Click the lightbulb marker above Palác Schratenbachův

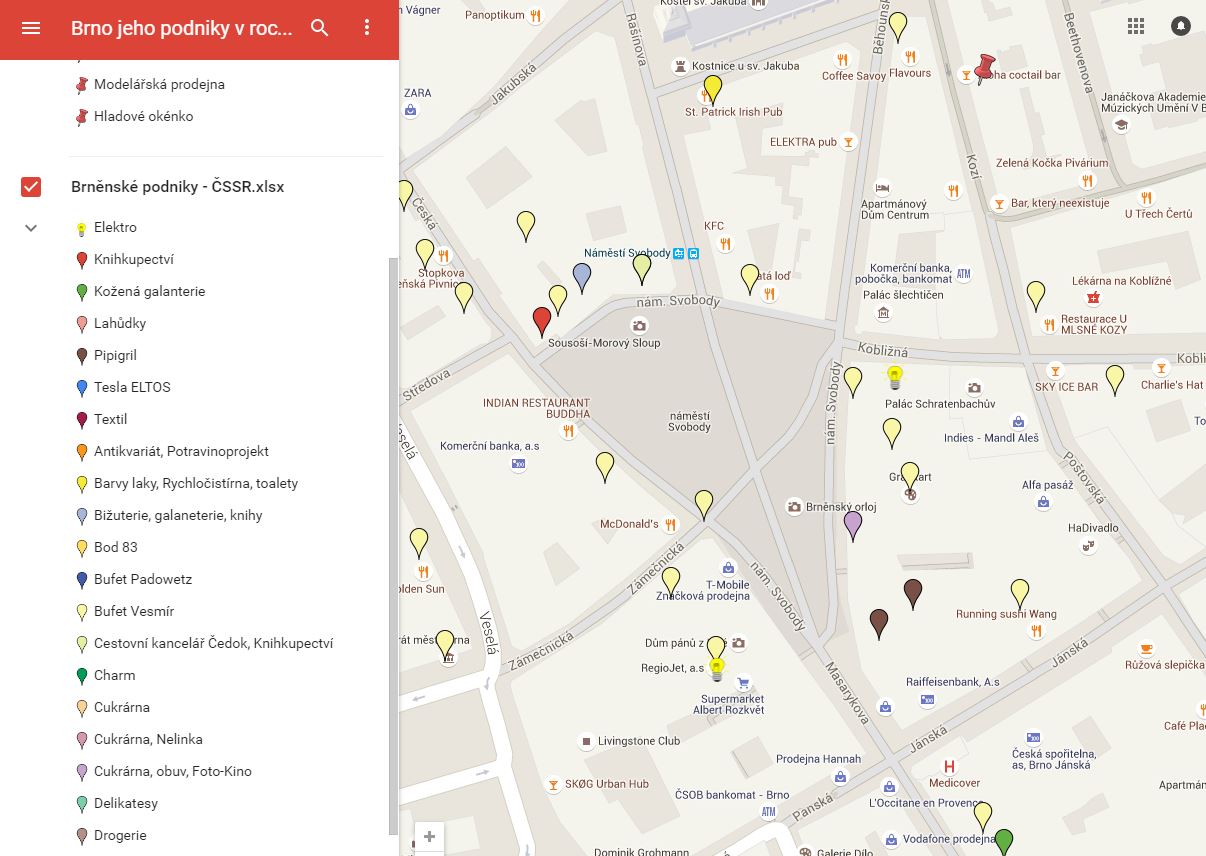pyautogui.click(x=896, y=377)
